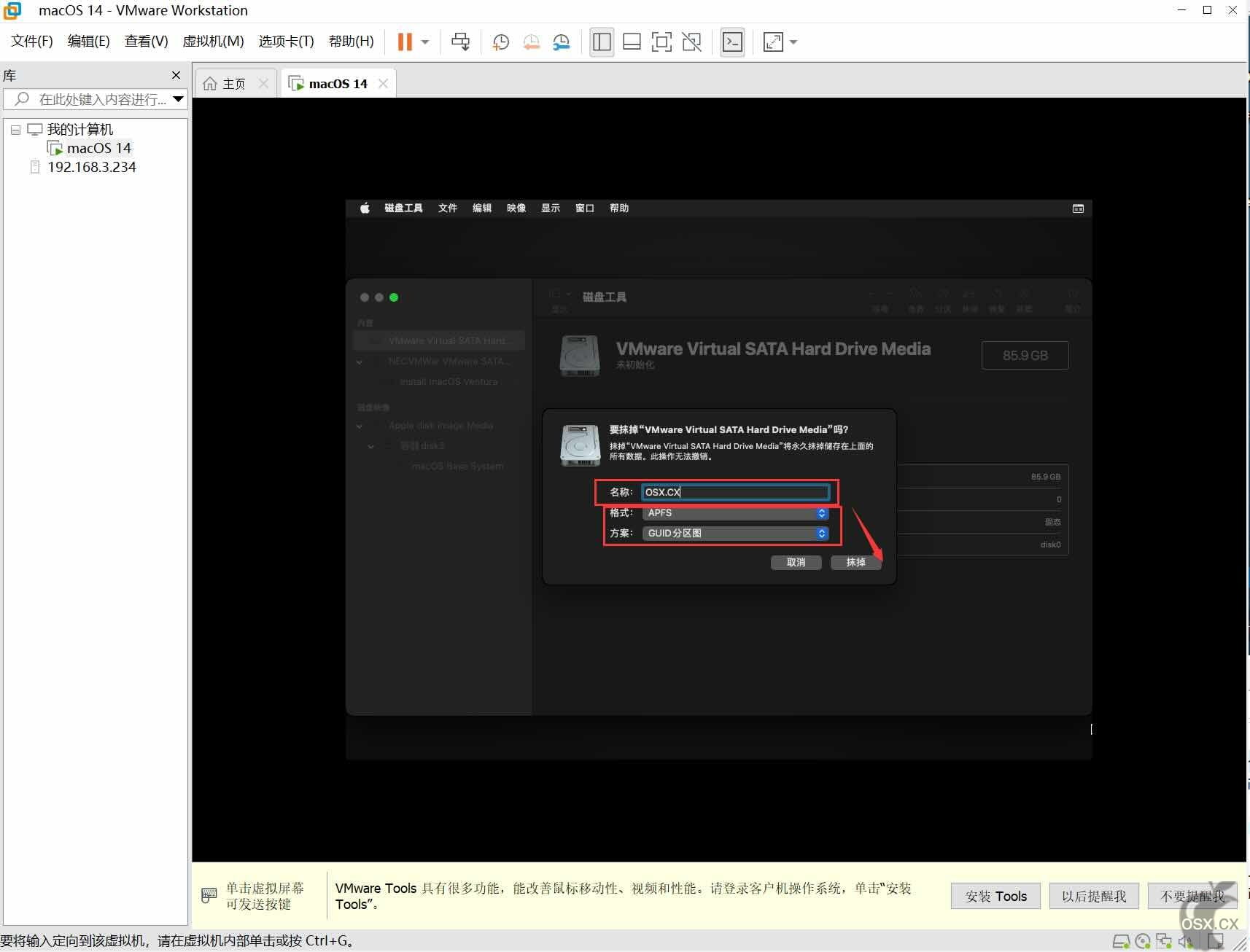This screenshot has height=952, width=1250.
Task: Open the 编辑(E) menu
Action: pyautogui.click(x=88, y=42)
